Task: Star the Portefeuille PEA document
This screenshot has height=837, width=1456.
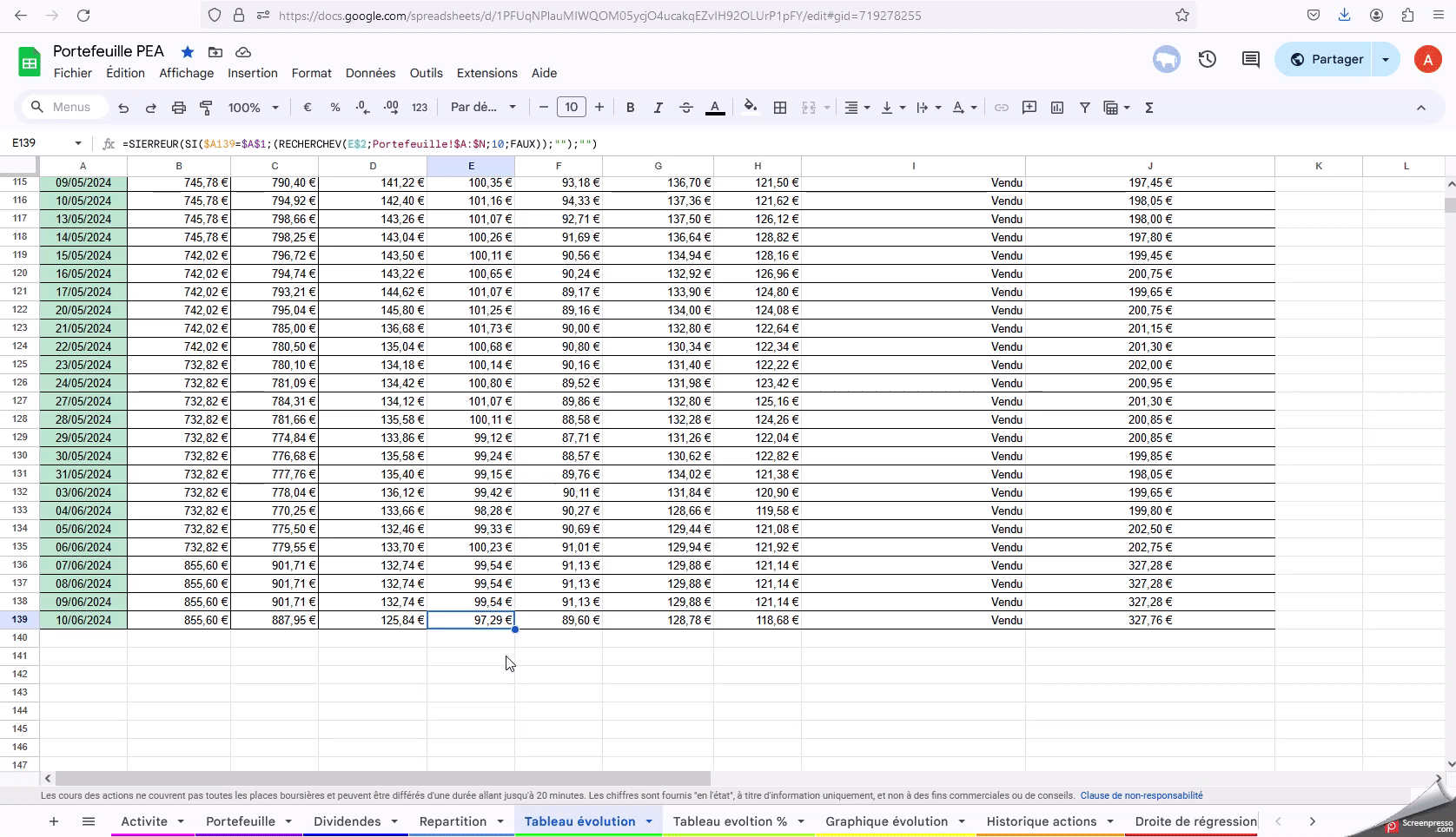Action: 188,52
